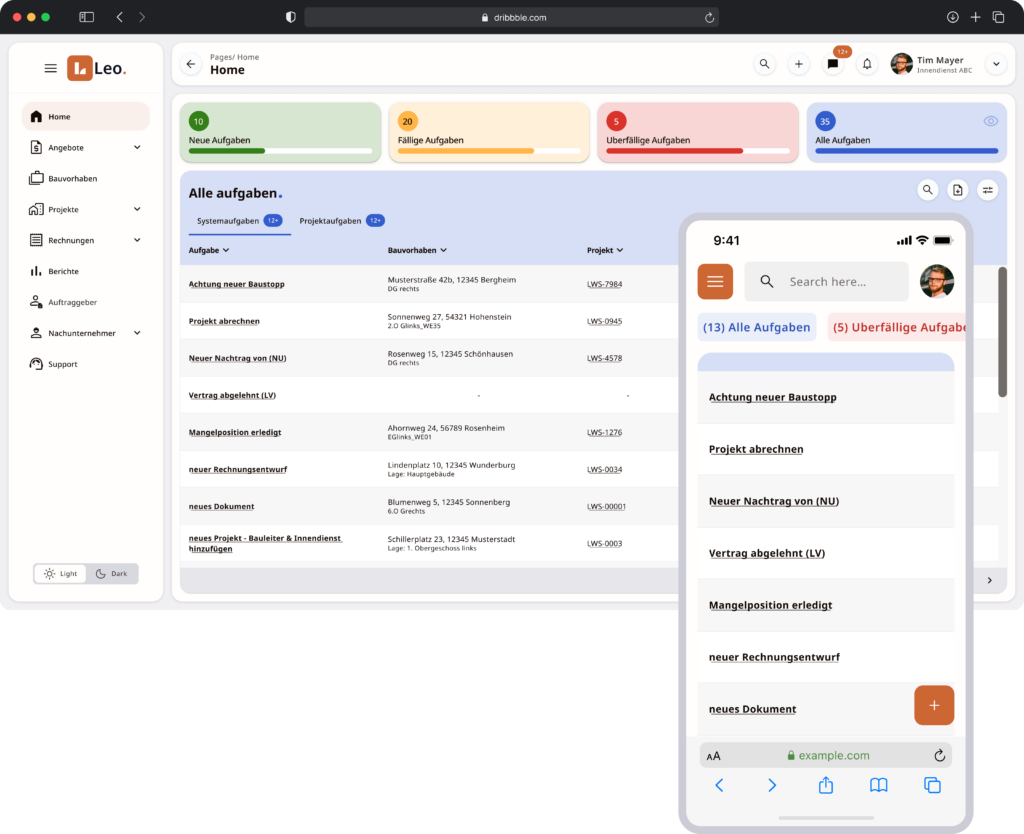The image size is (1024, 834).
Task: Select the Systemaufgaben tab
Action: coord(239,221)
